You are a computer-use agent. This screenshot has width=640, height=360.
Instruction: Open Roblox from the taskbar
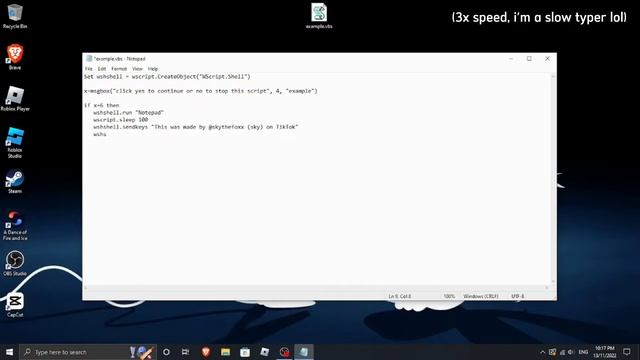coord(264,352)
